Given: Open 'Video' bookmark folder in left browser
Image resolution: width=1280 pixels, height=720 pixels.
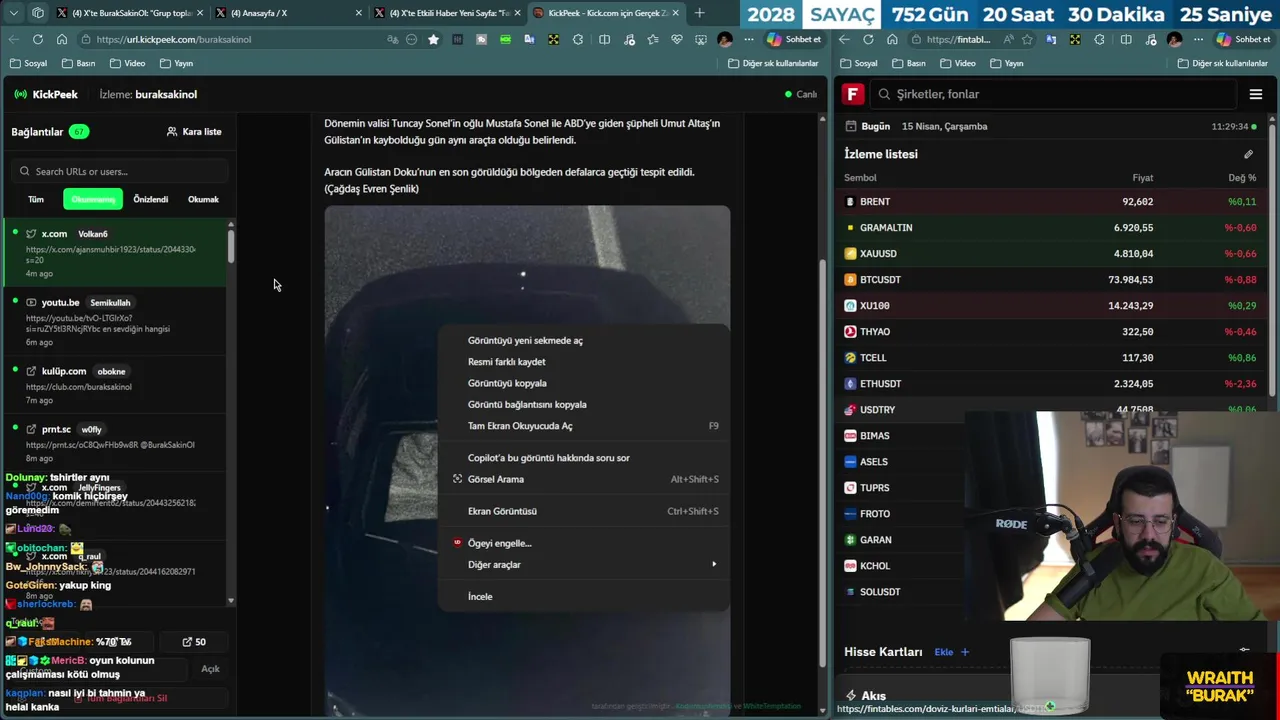Looking at the screenshot, I should [128, 63].
